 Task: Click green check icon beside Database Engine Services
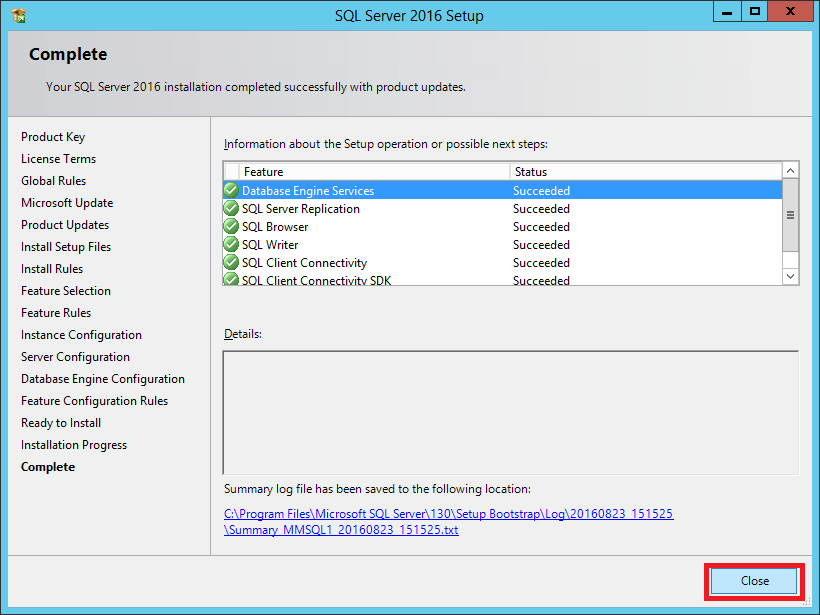point(231,191)
